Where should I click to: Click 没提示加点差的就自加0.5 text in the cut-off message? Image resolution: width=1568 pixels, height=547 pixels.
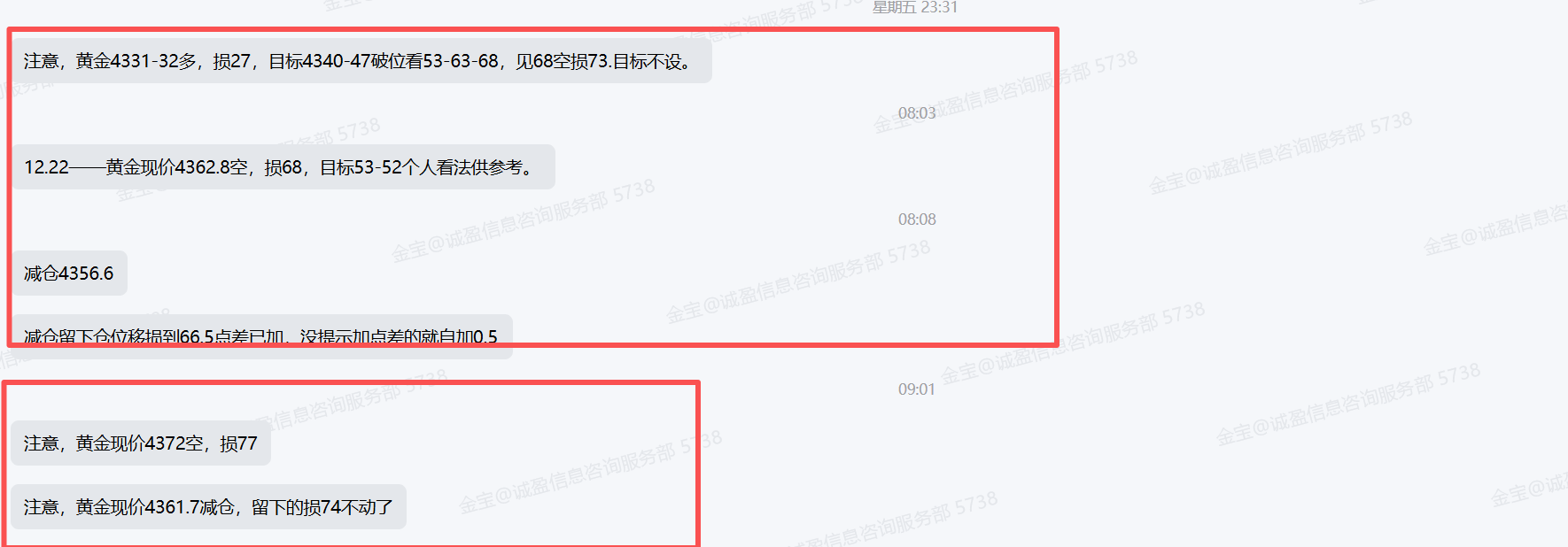coord(399,337)
